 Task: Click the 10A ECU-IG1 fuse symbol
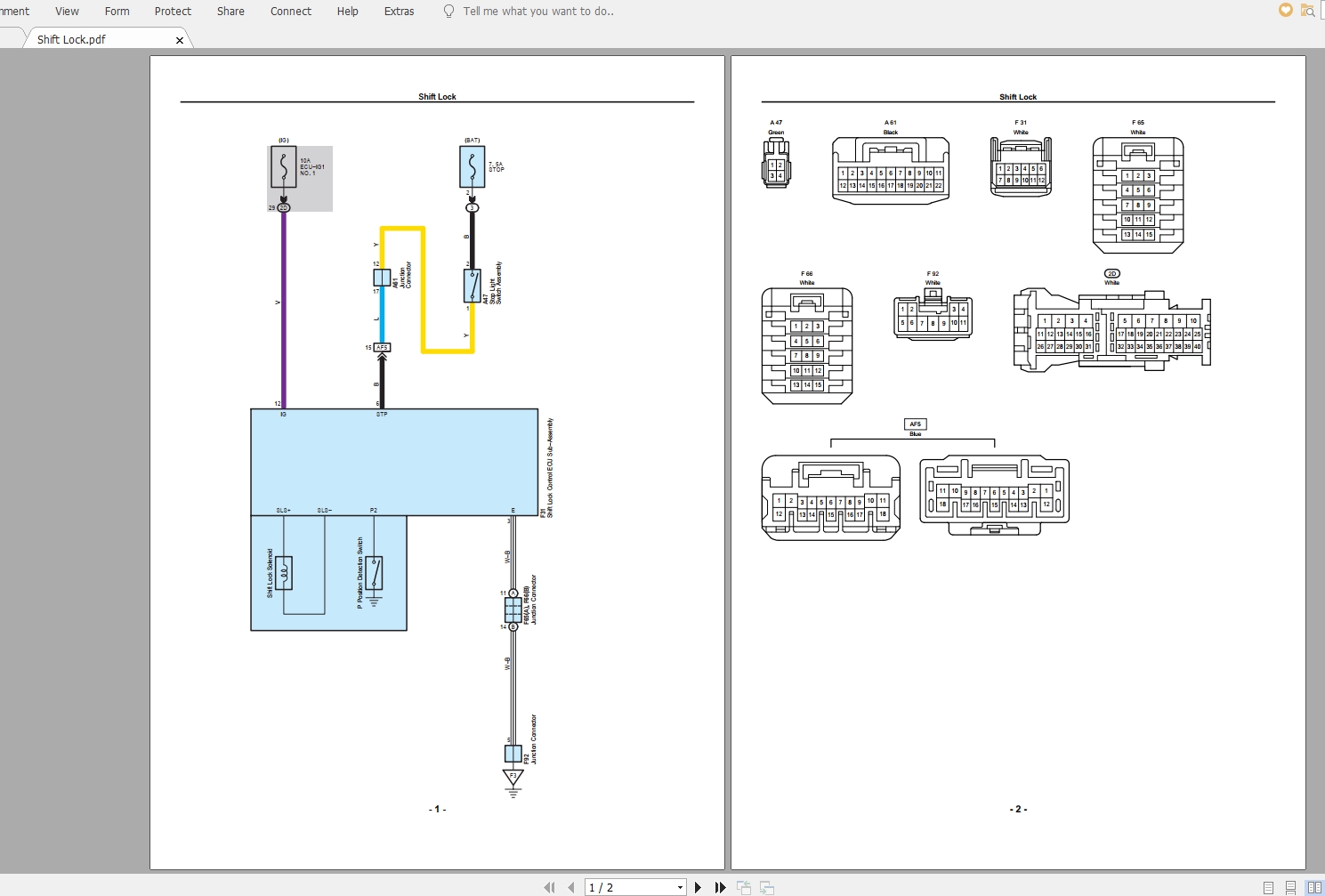coord(283,166)
